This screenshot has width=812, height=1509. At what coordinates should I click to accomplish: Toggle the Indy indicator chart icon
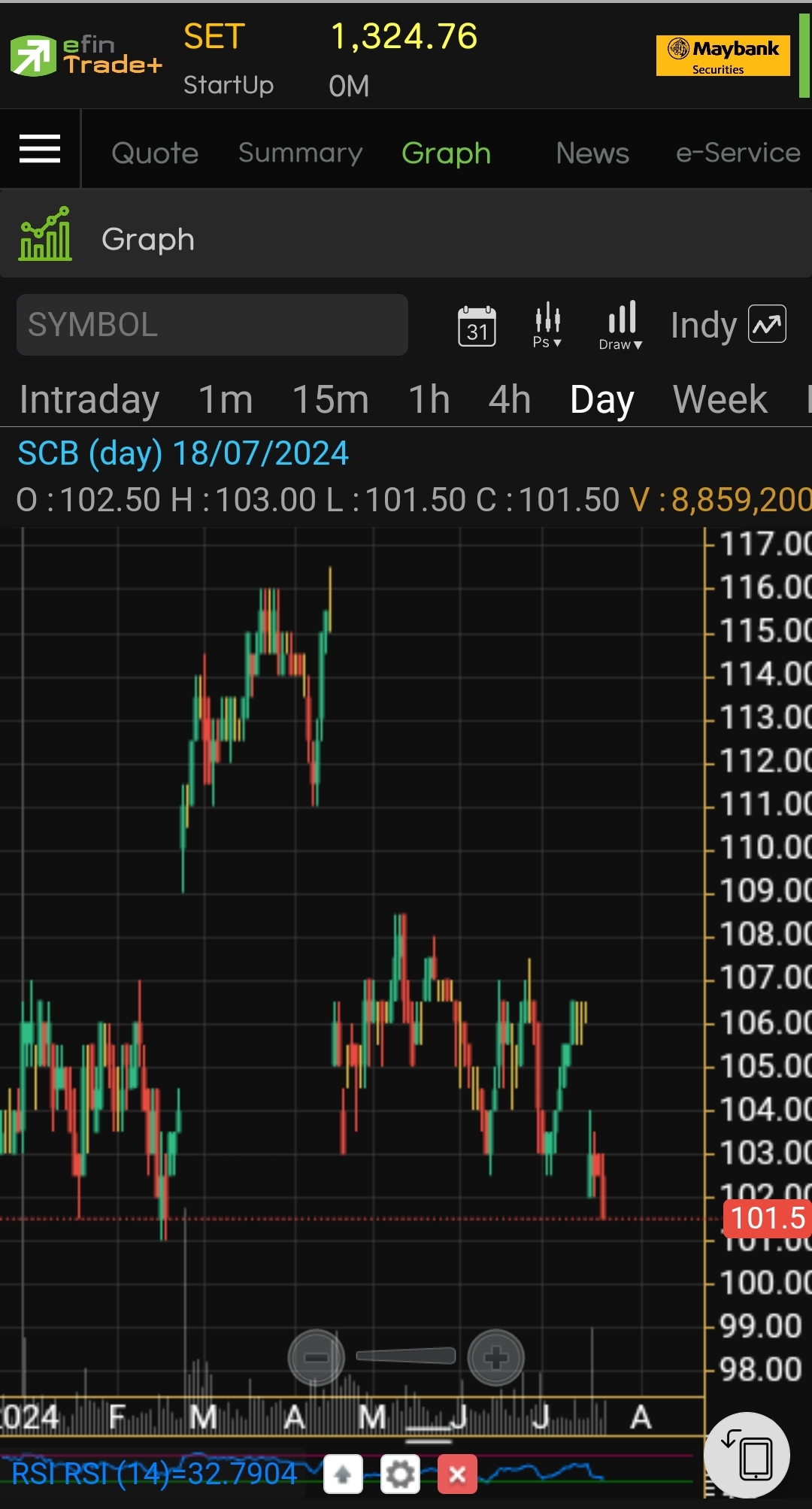point(768,324)
